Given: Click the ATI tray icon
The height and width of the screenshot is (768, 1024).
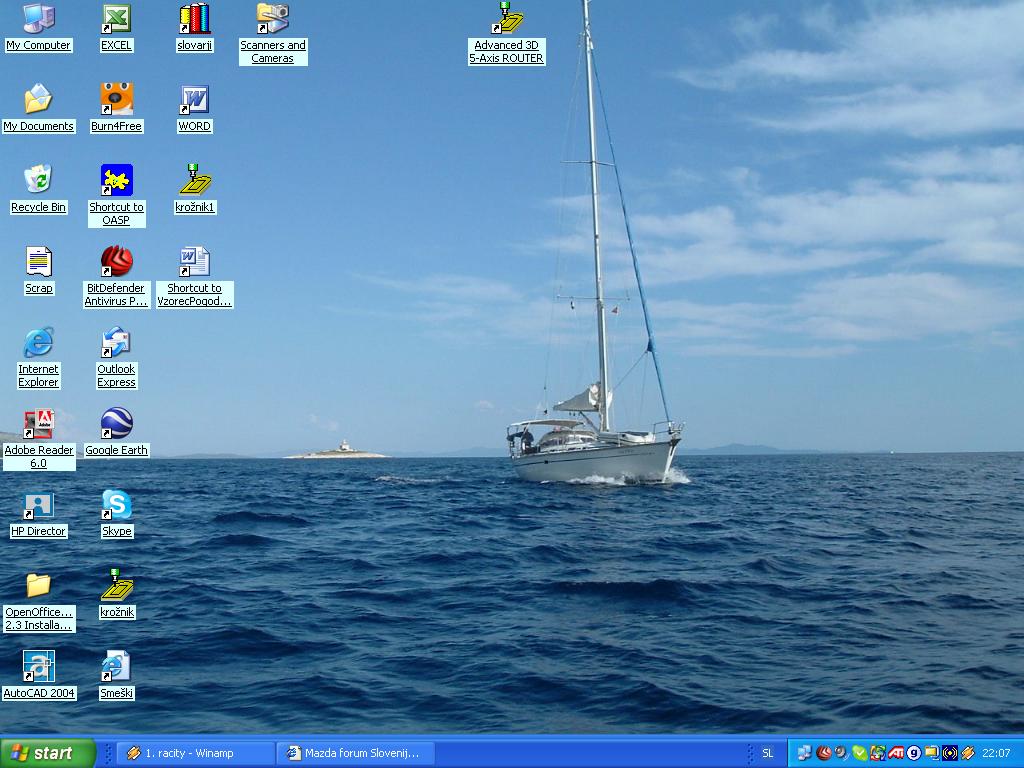Looking at the screenshot, I should click(895, 753).
